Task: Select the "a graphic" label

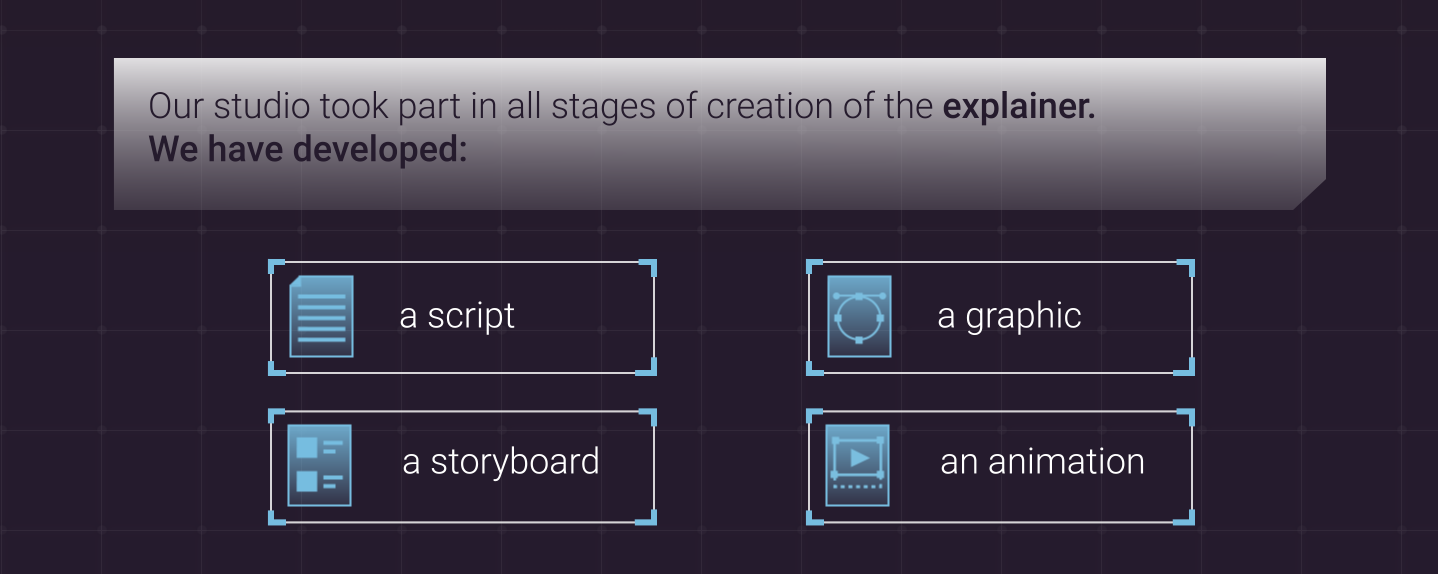Action: [x=1009, y=316]
